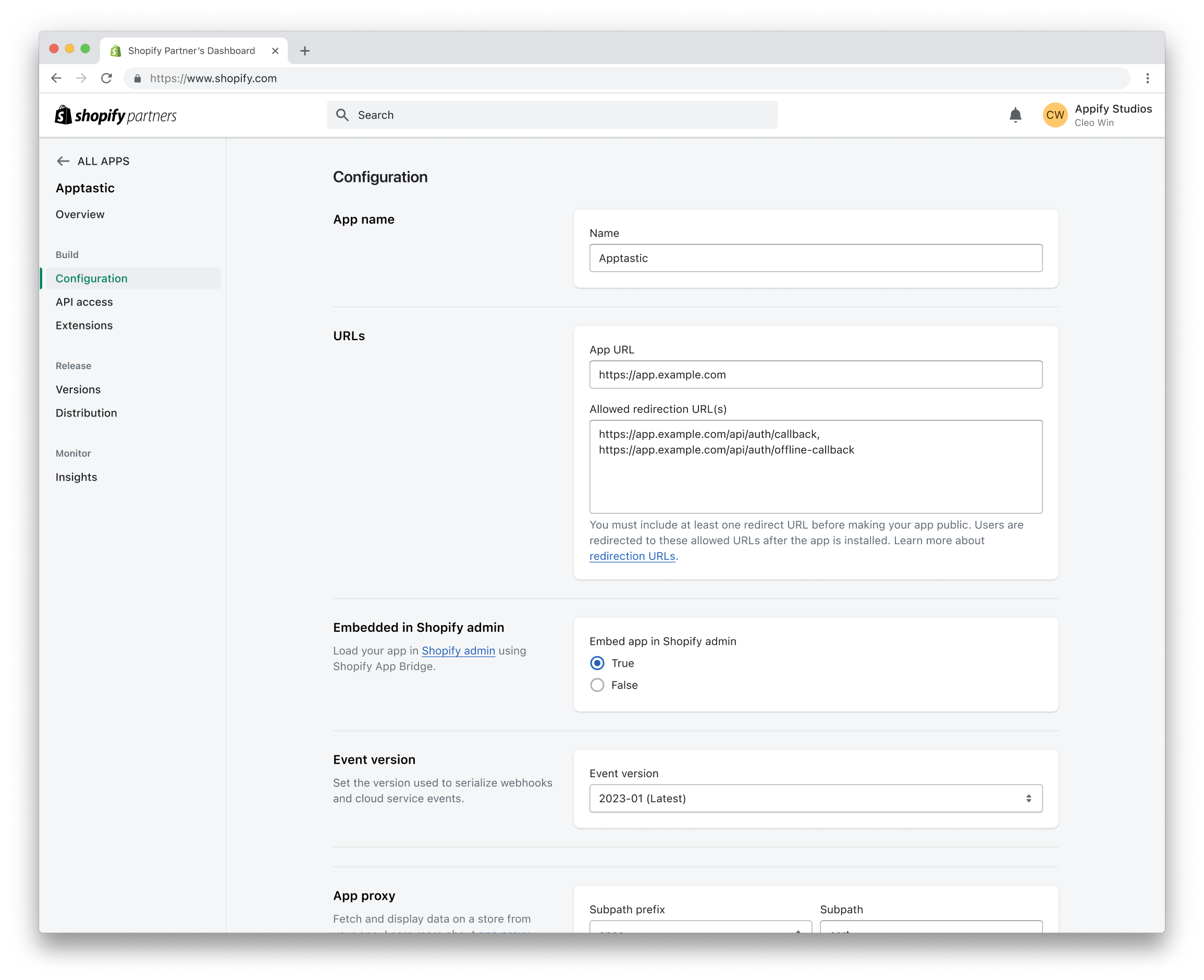Click the Shopify Partners logo
The height and width of the screenshot is (980, 1204).
pos(116,115)
